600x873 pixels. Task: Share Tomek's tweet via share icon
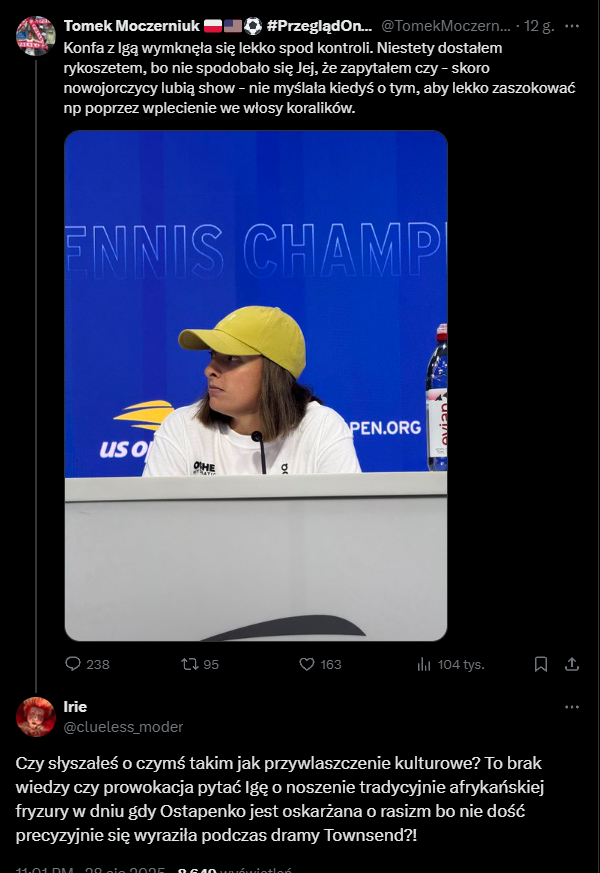click(x=572, y=664)
